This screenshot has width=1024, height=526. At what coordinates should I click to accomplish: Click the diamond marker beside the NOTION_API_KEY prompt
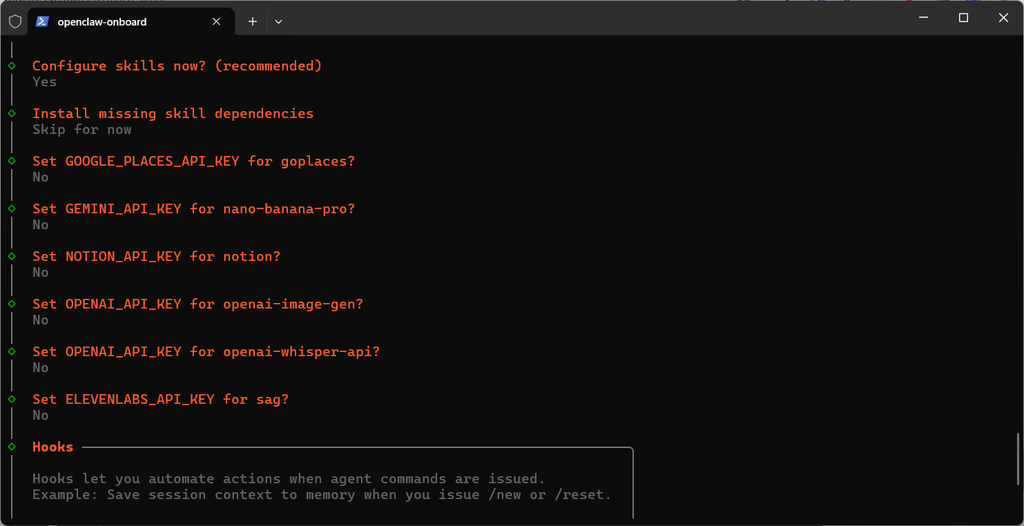click(12, 257)
